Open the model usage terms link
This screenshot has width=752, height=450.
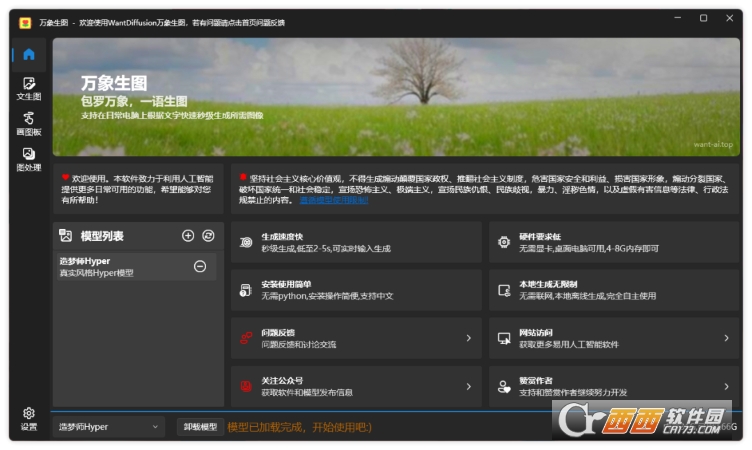[334, 200]
